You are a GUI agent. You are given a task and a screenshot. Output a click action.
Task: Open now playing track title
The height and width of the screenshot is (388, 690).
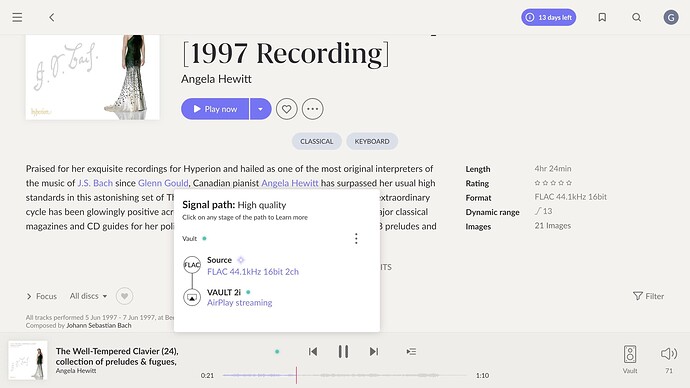coord(117,356)
